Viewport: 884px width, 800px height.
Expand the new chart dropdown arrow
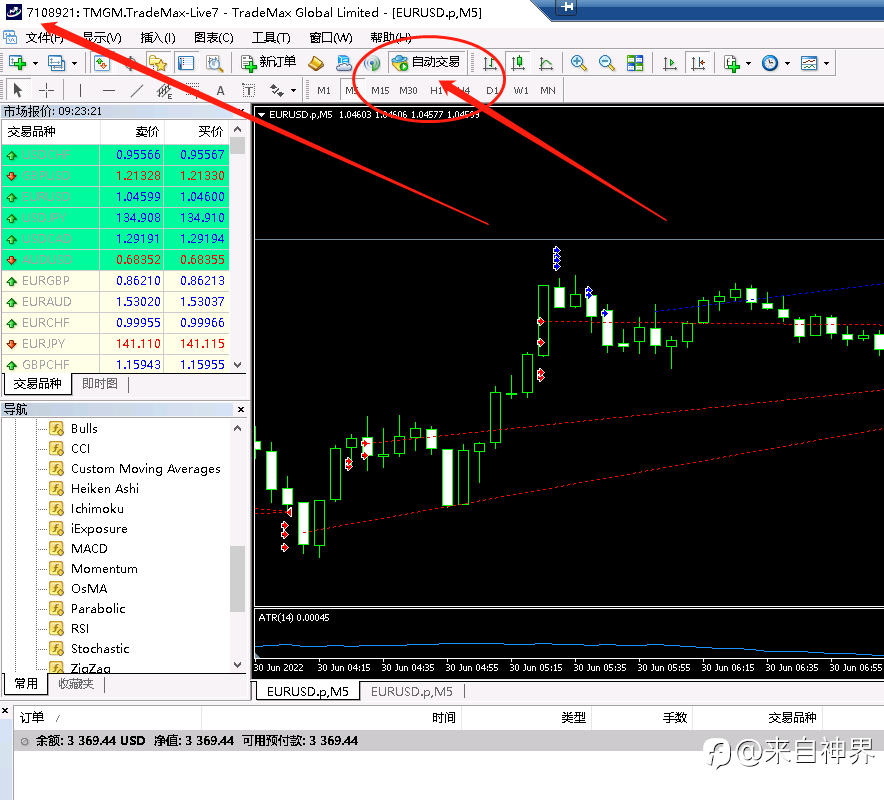pyautogui.click(x=36, y=63)
